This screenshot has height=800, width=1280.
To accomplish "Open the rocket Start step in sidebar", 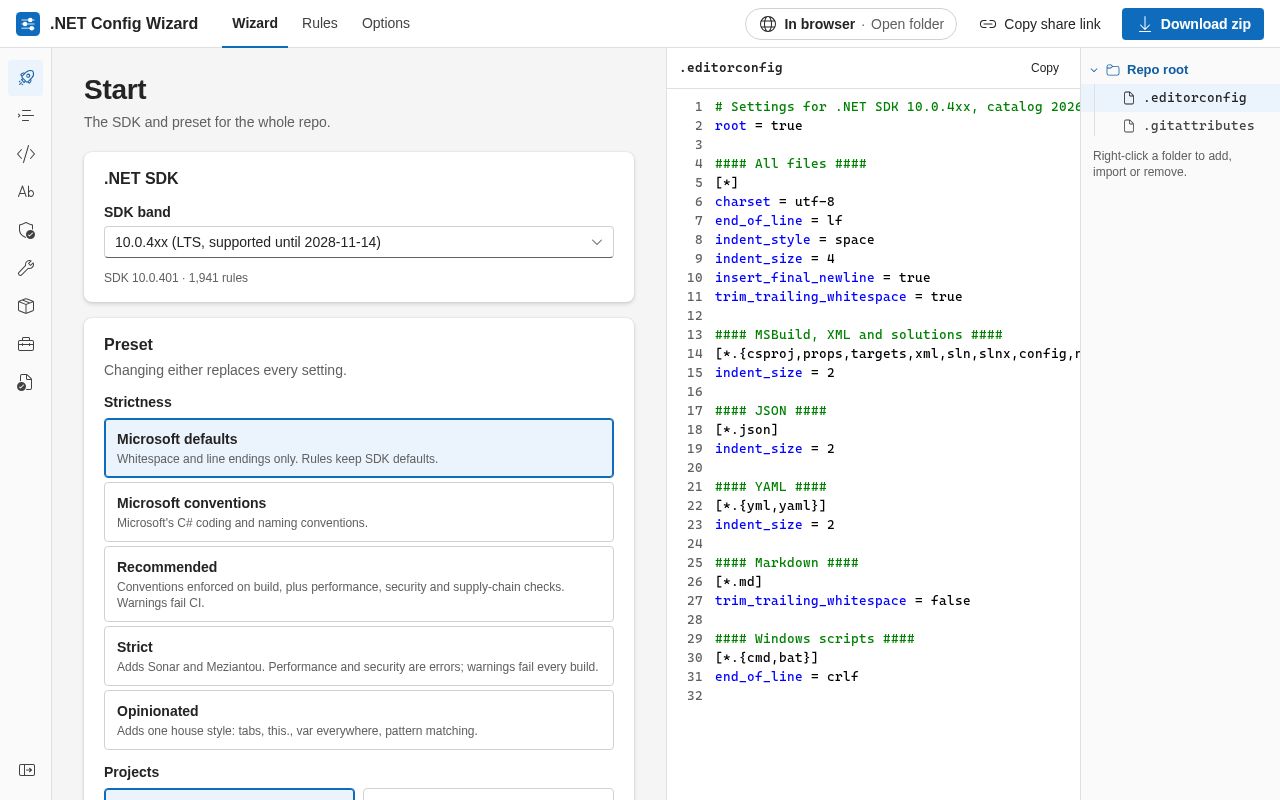I will tap(26, 78).
